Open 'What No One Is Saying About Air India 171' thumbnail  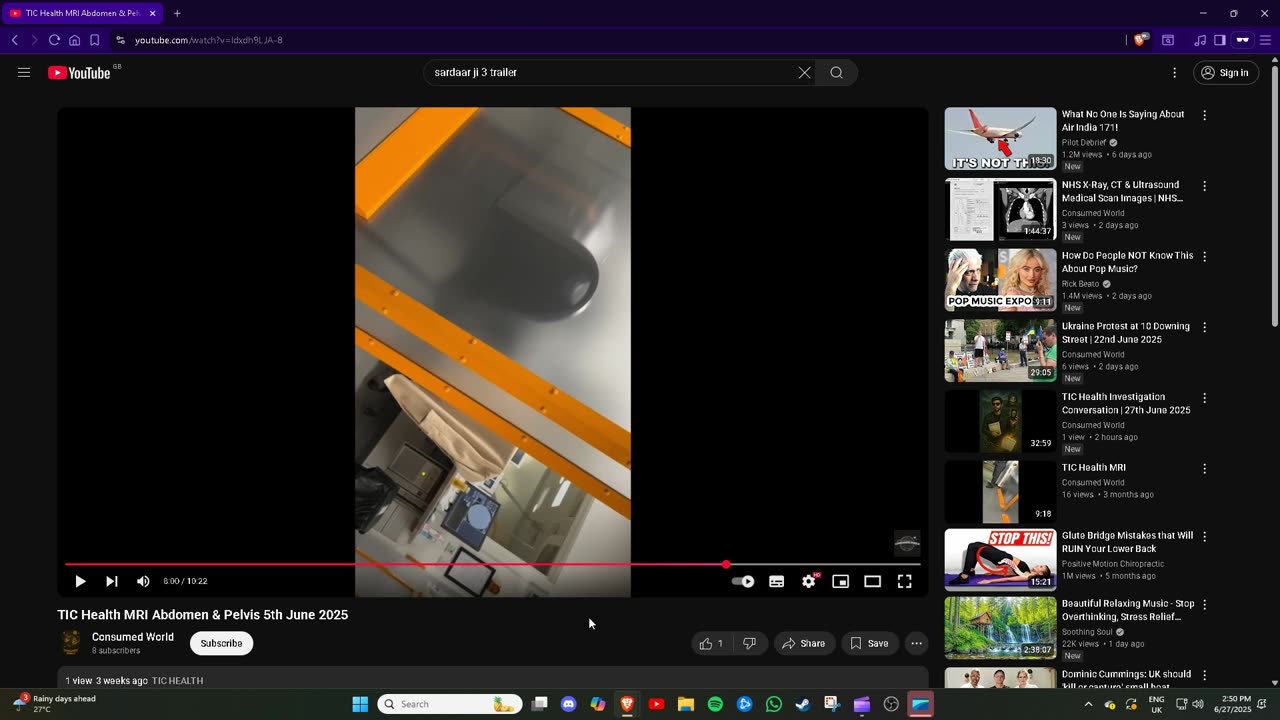click(1000, 138)
